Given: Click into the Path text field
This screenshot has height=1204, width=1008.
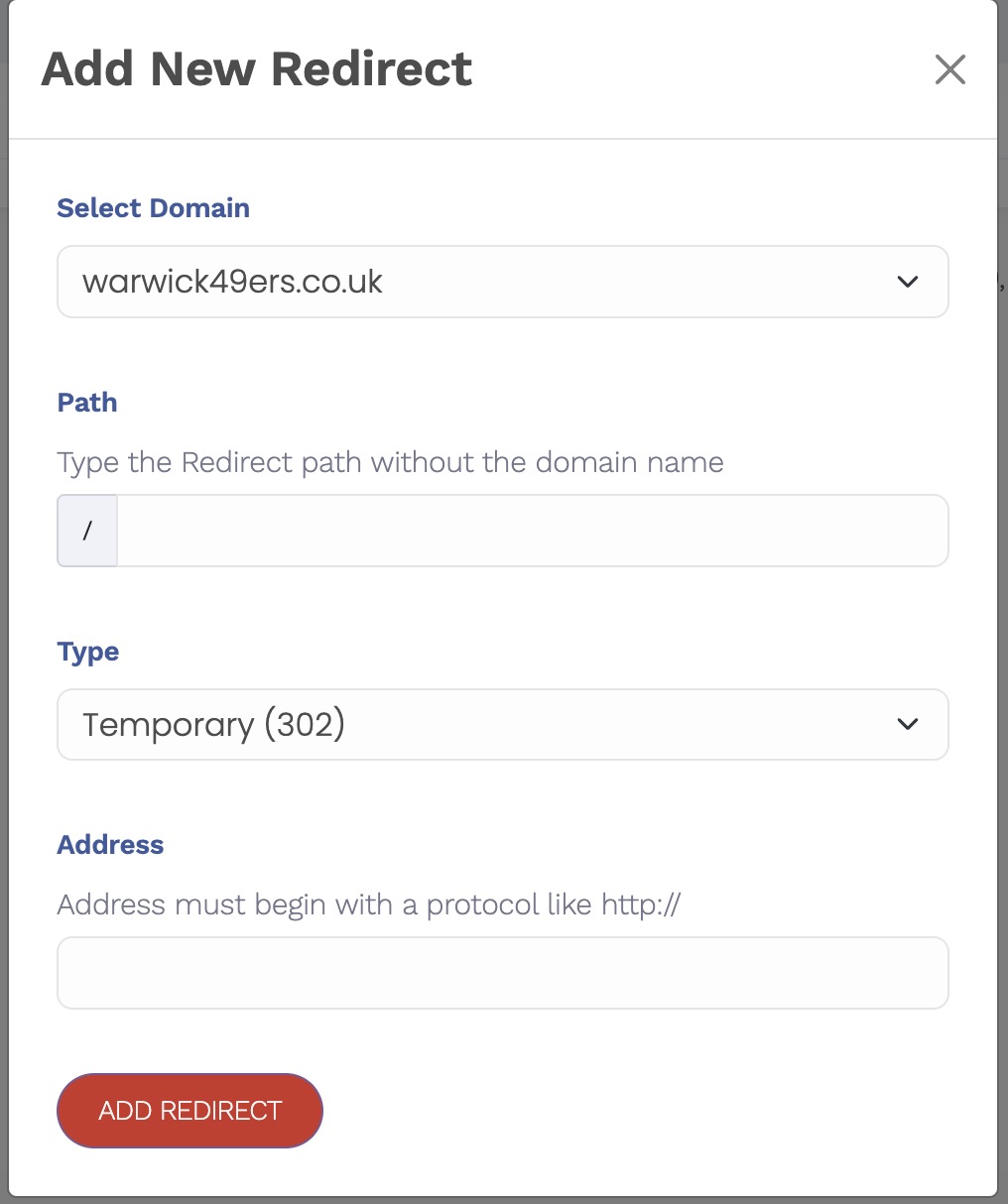Looking at the screenshot, I should [x=532, y=531].
